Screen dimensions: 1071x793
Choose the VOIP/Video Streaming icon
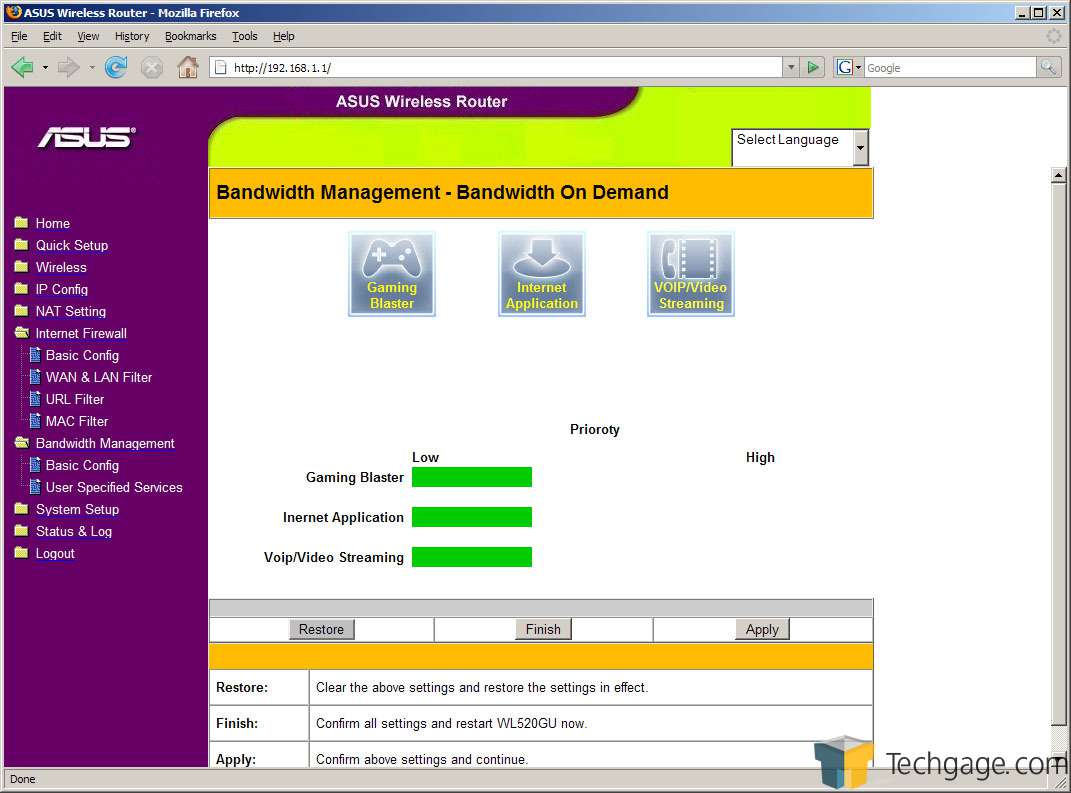(x=691, y=274)
